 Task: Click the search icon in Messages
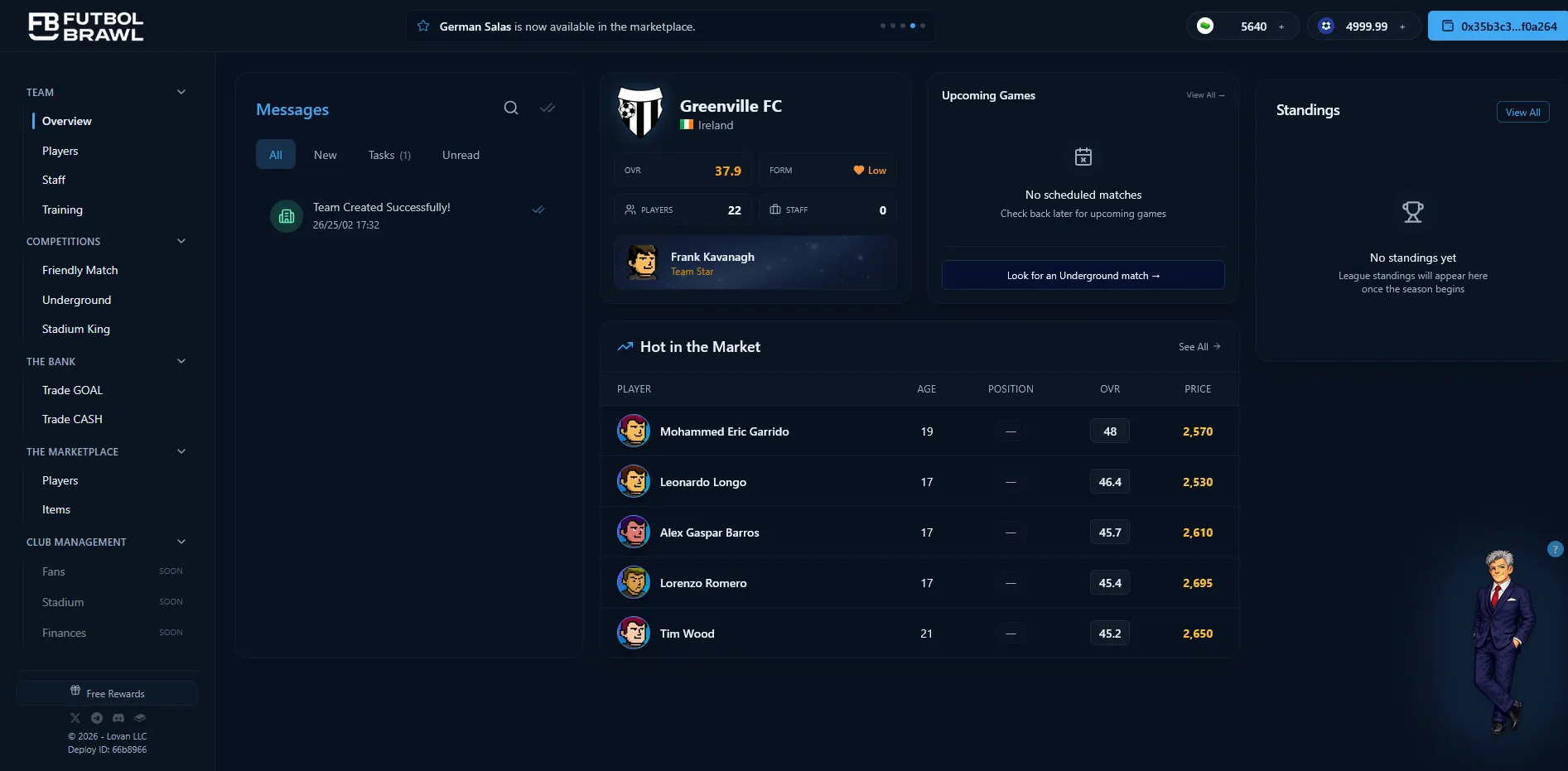tap(511, 108)
